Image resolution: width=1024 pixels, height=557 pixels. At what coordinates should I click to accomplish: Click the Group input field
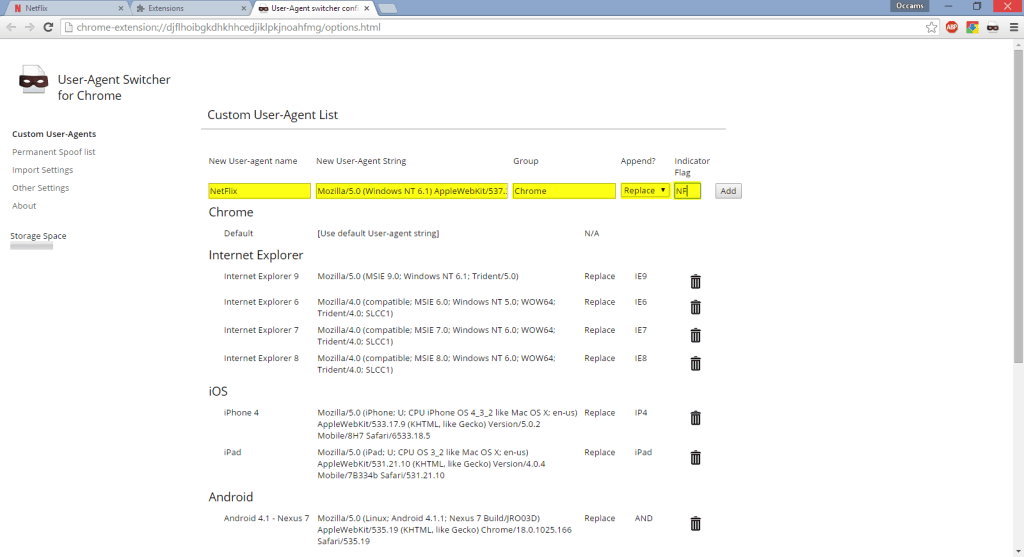tap(564, 191)
